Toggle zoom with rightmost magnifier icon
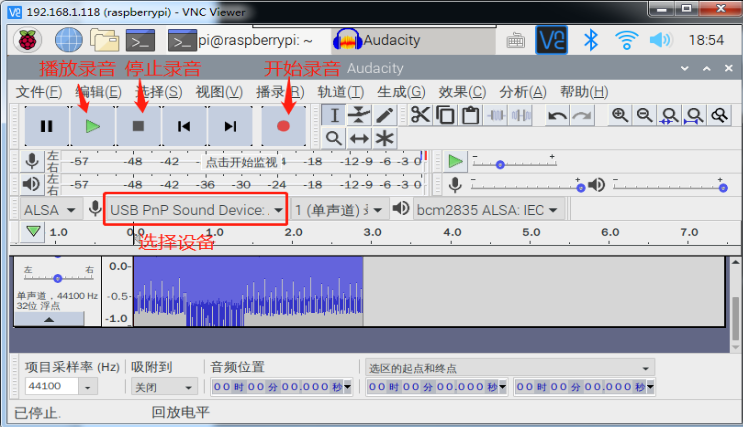This screenshot has width=743, height=427. [x=720, y=115]
